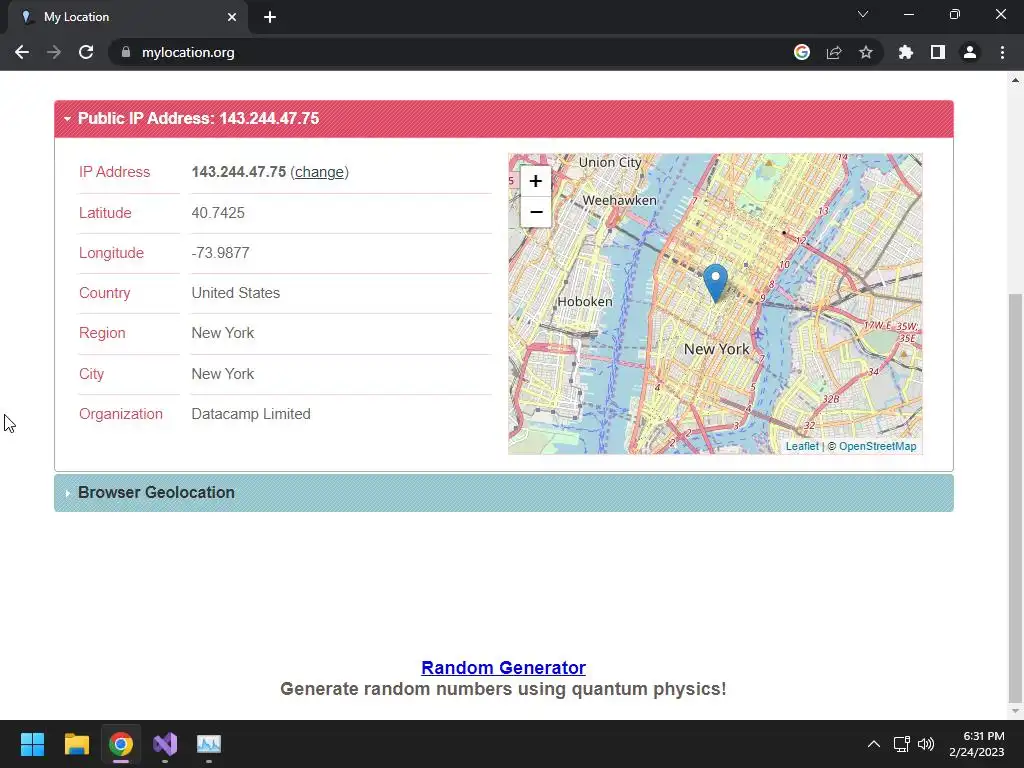Open the Random Generator link

[504, 667]
